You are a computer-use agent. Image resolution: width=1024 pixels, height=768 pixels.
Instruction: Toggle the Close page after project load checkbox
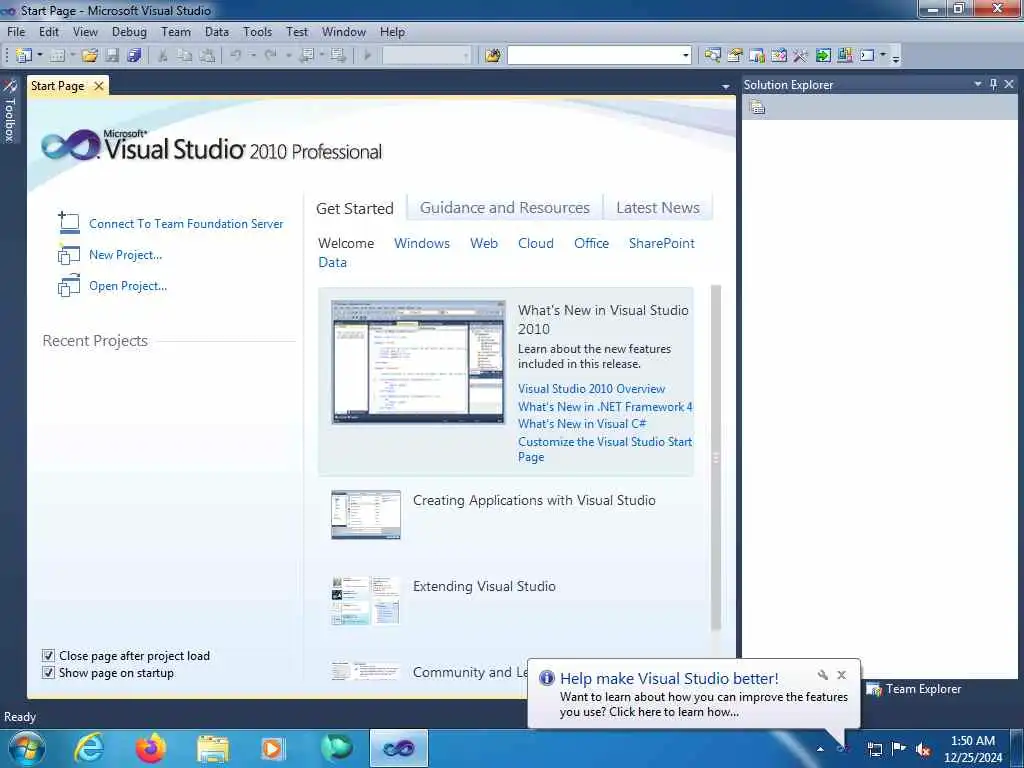[48, 656]
